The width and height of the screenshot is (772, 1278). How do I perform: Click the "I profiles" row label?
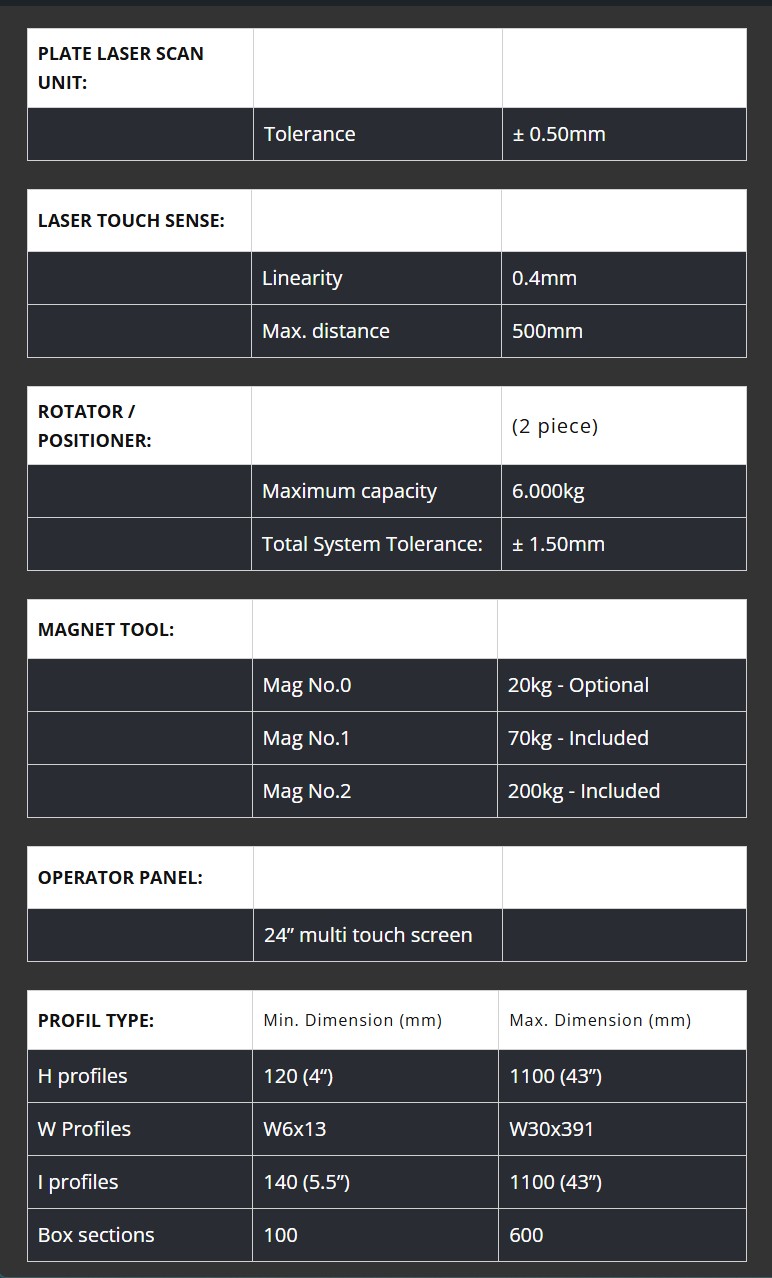(x=78, y=1182)
